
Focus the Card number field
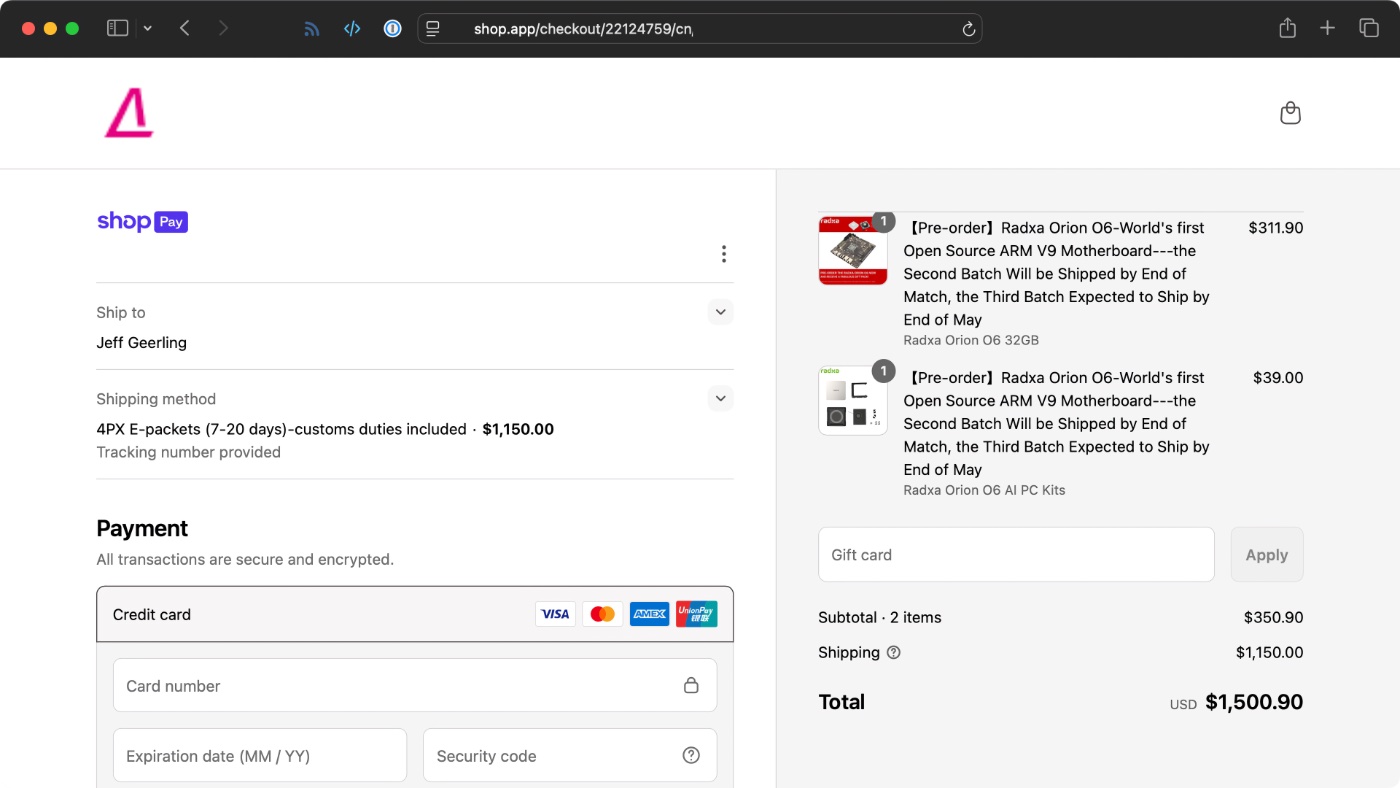(x=415, y=685)
